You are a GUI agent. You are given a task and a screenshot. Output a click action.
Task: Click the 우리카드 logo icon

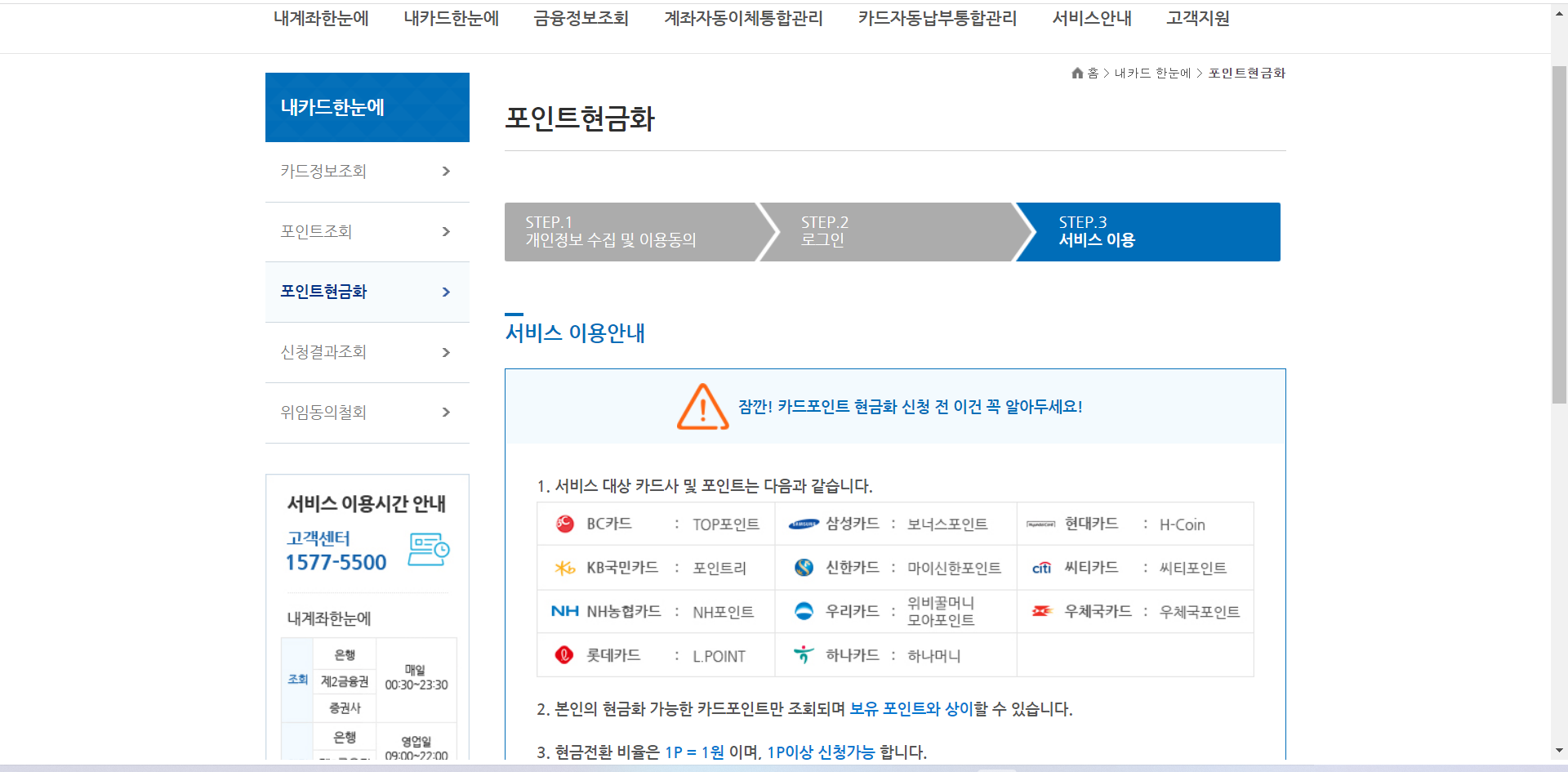pos(804,611)
